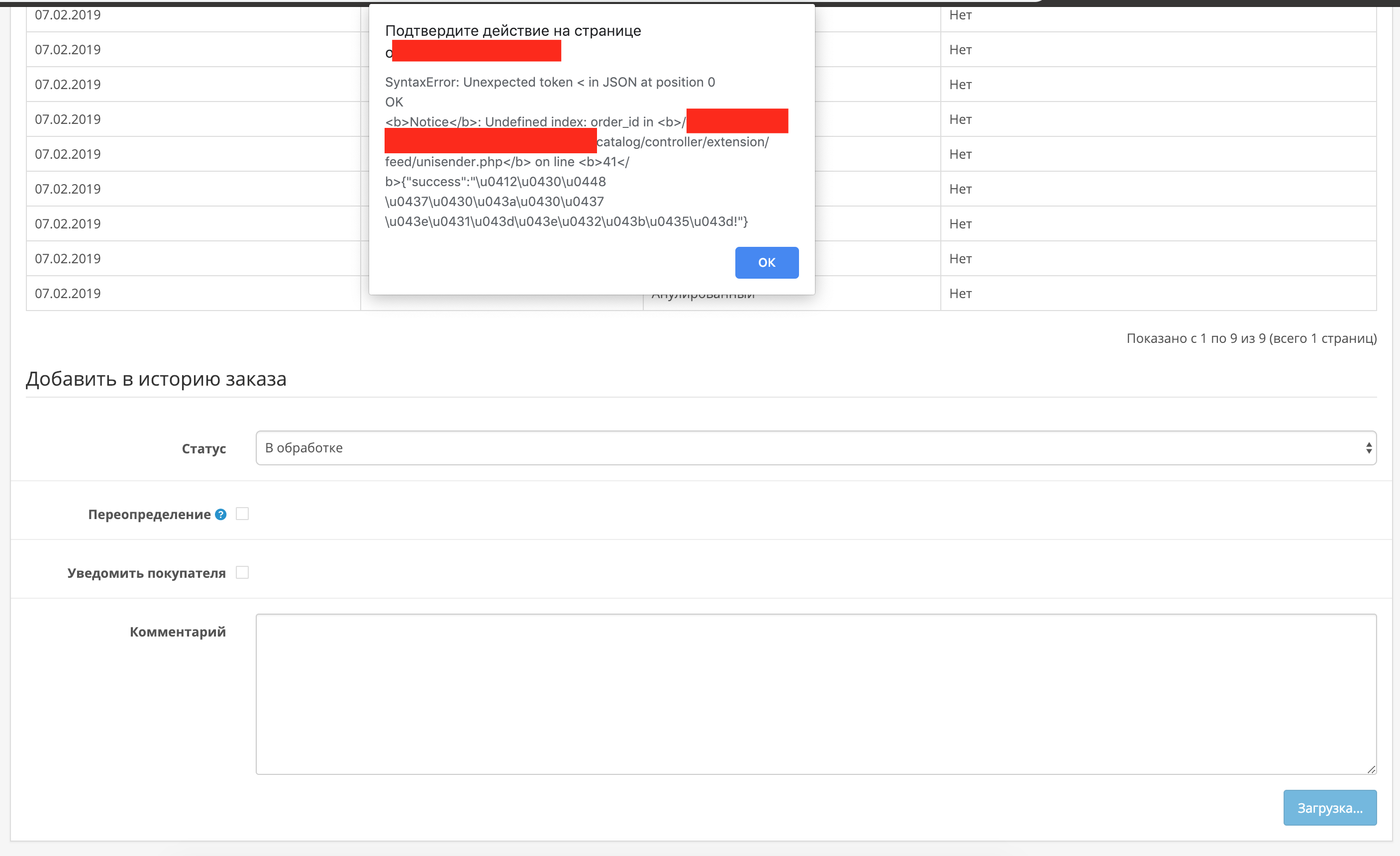The width and height of the screenshot is (1400, 856).
Task: Click the Добавить в историю заказа heading
Action: click(x=156, y=379)
